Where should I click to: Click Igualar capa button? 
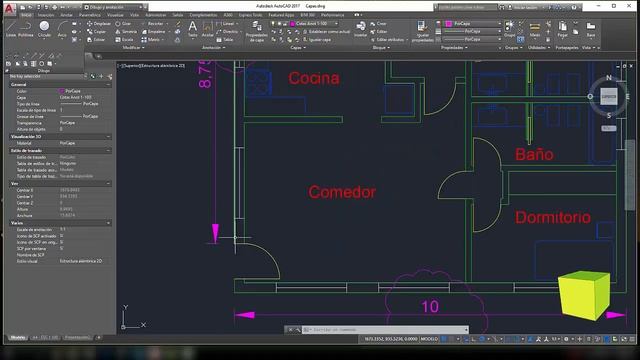tap(317, 40)
